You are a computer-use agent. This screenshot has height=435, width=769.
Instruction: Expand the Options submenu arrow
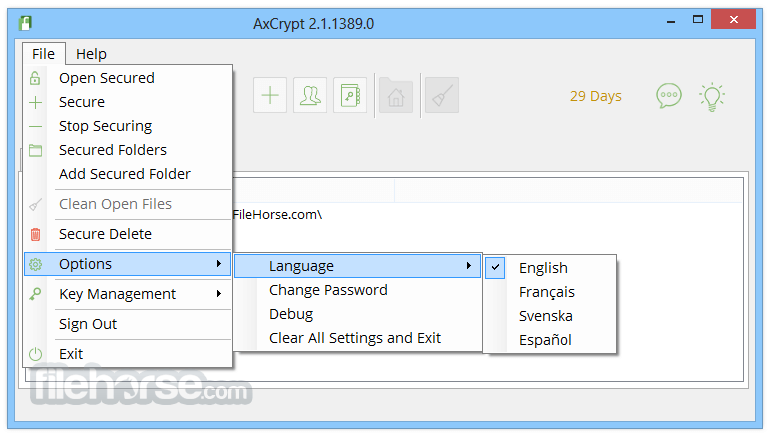point(219,264)
